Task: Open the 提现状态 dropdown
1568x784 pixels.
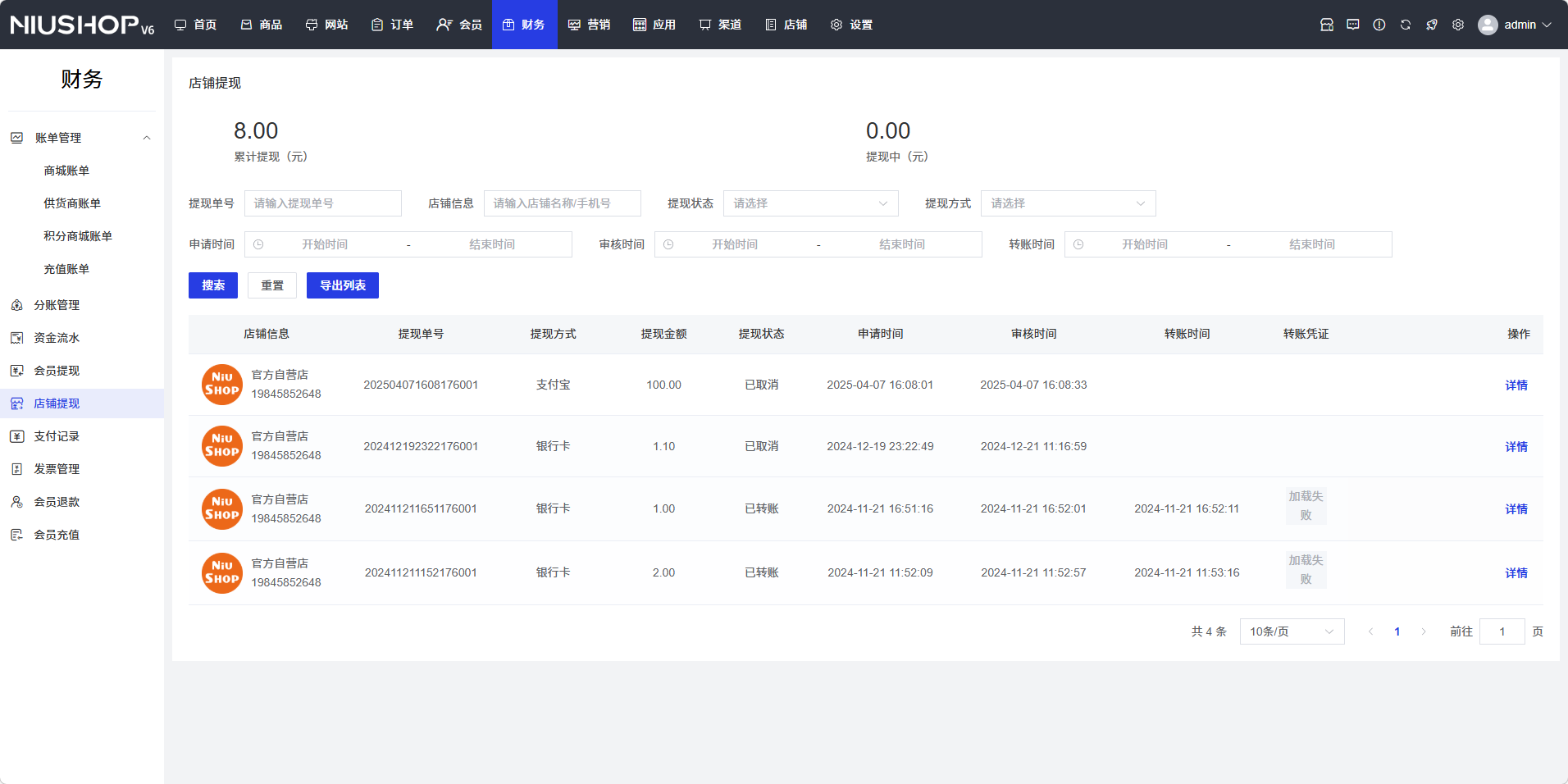Action: point(810,203)
